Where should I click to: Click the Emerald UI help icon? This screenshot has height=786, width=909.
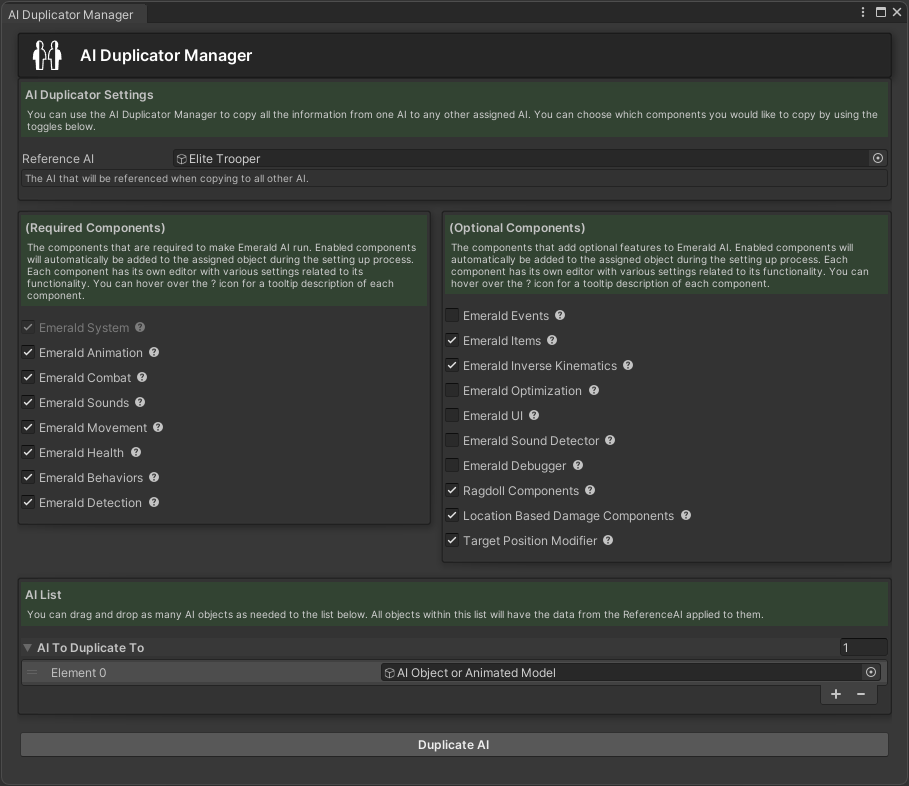(534, 415)
